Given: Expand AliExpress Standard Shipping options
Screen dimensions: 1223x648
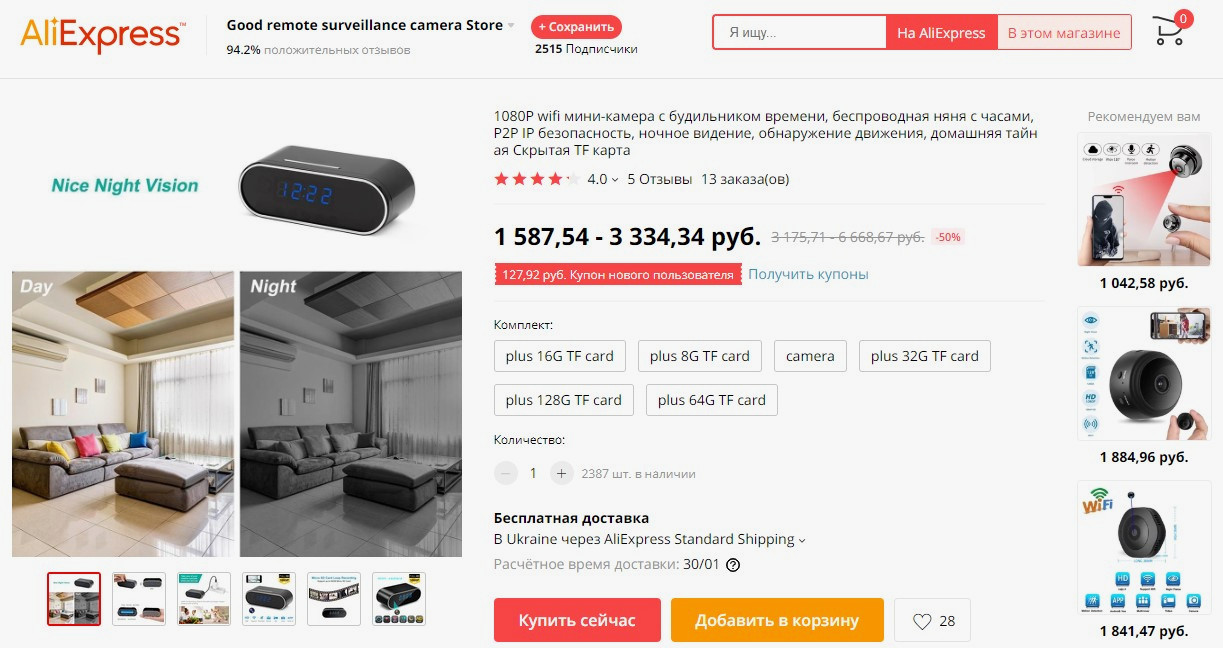Looking at the screenshot, I should coord(802,540).
